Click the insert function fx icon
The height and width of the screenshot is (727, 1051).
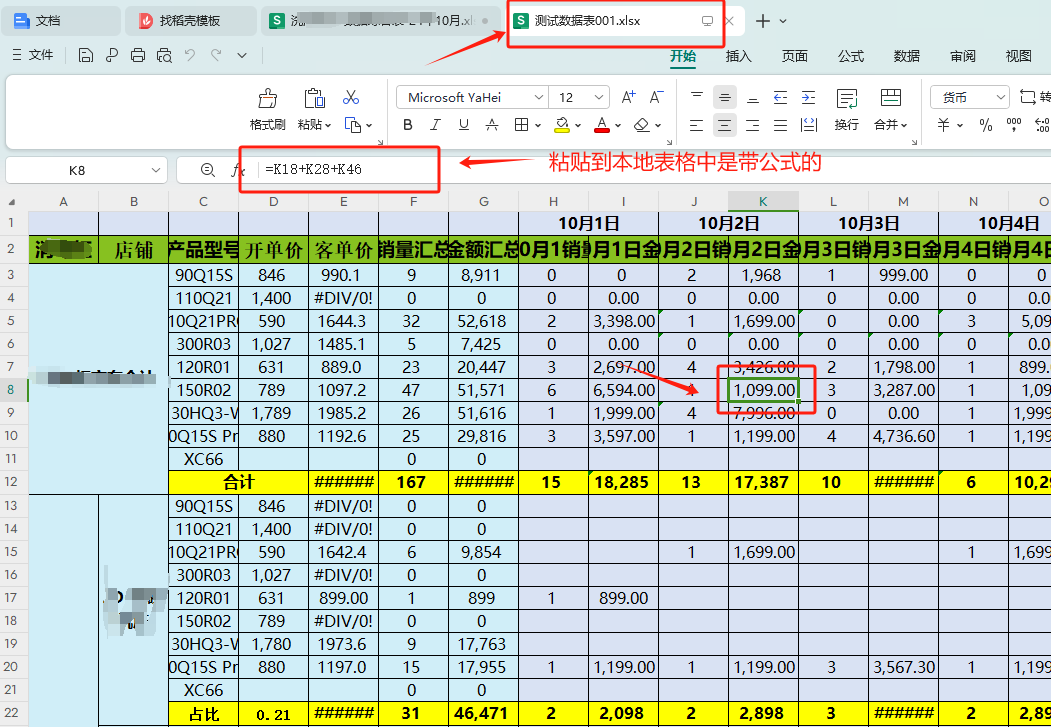238,171
